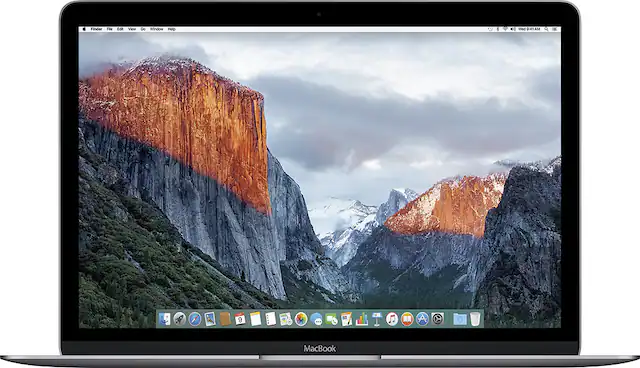Open the Finder menu

coord(96,29)
